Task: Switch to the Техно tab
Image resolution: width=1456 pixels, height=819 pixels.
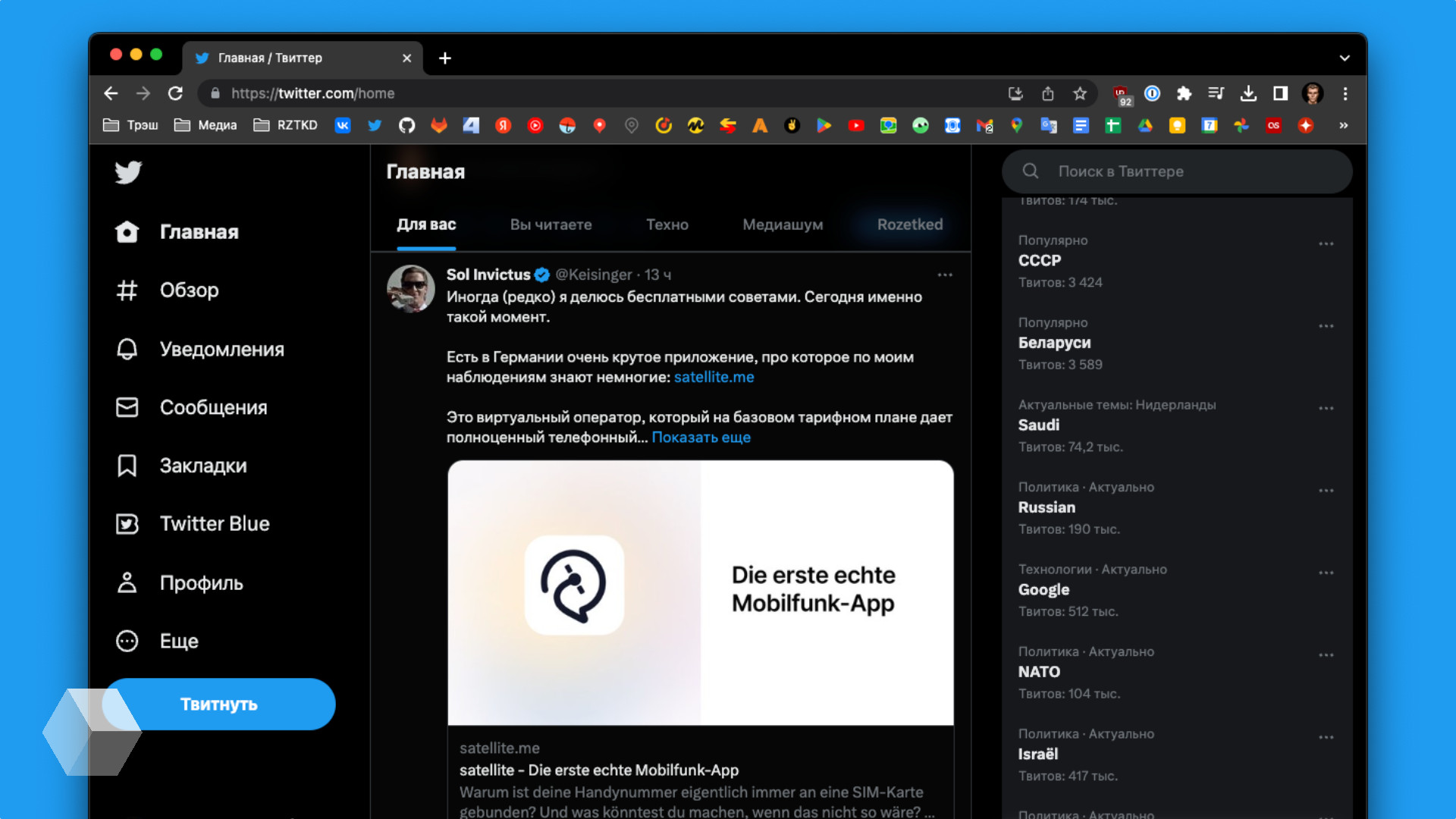Action: (667, 224)
